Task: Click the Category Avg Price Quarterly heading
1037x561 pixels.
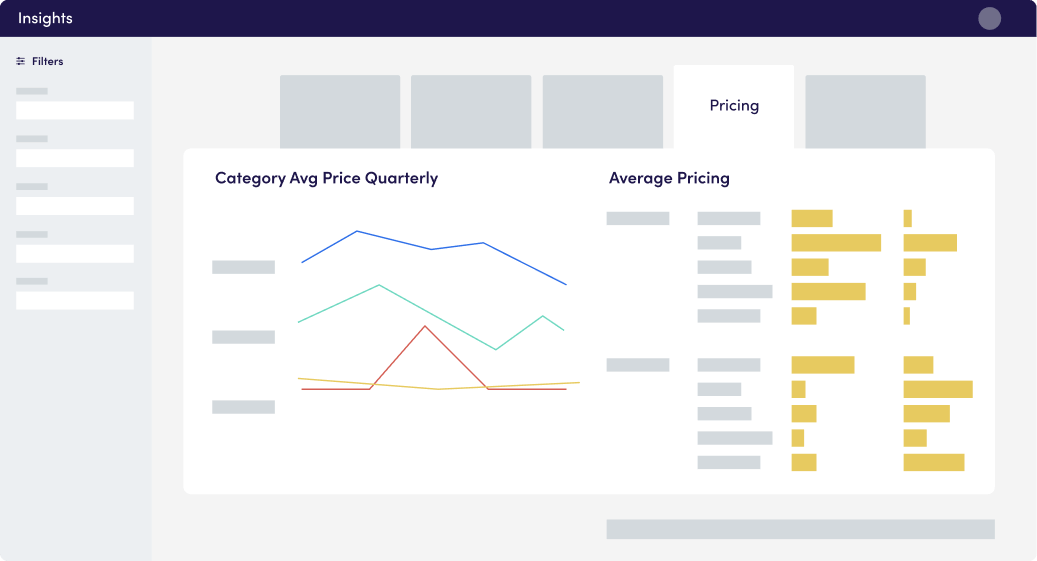Action: pos(327,179)
